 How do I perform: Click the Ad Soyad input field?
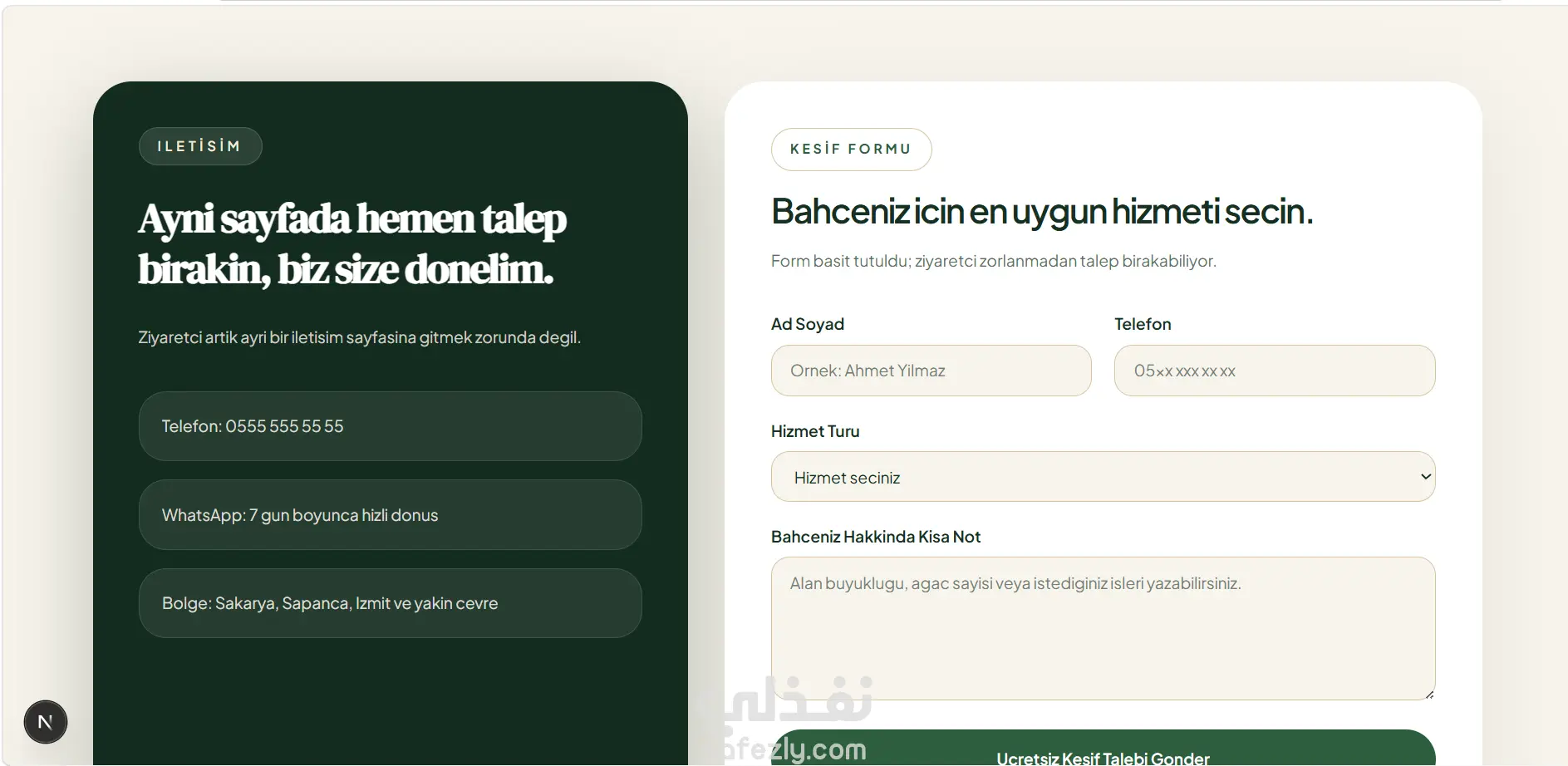[x=931, y=371]
